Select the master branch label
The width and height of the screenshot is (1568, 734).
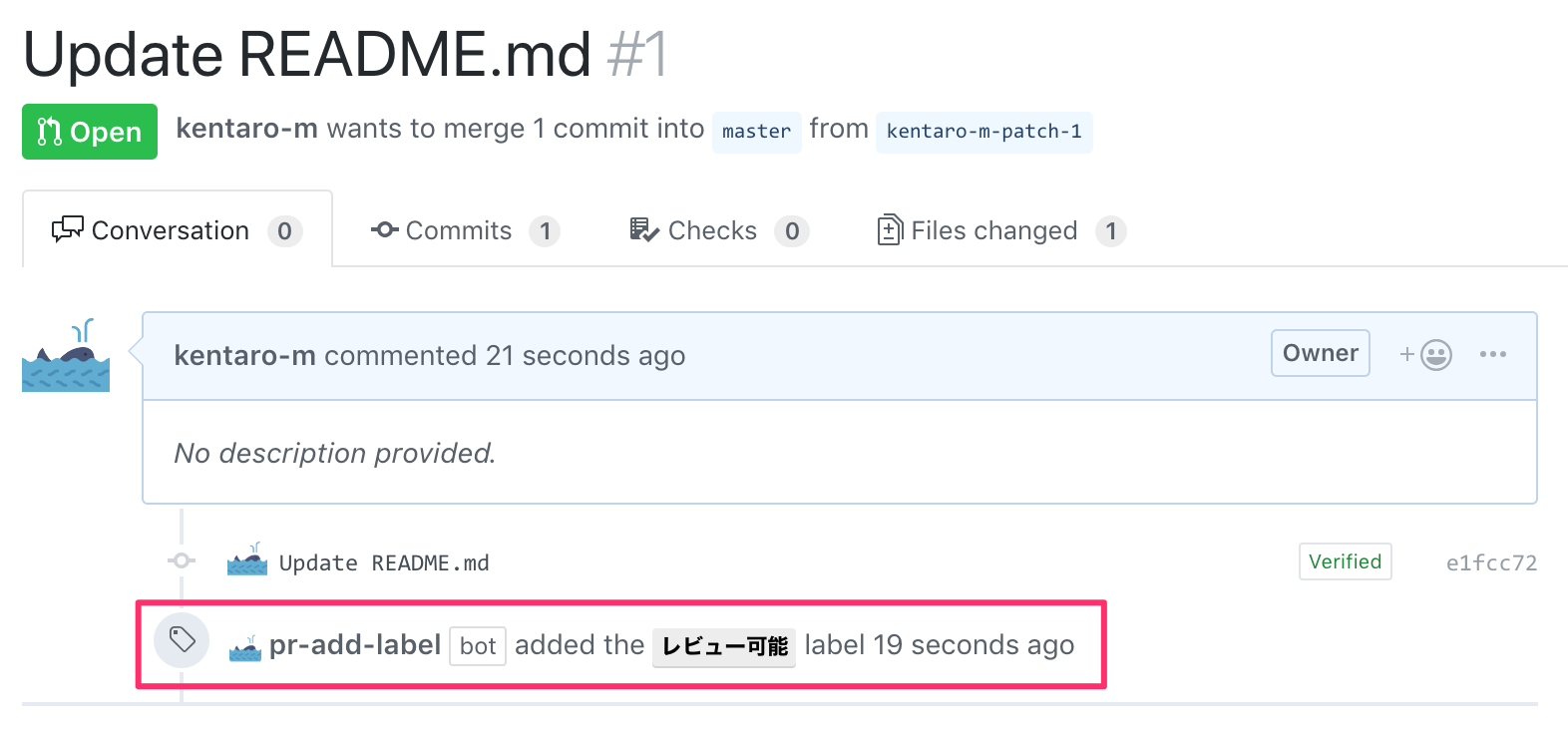point(756,131)
